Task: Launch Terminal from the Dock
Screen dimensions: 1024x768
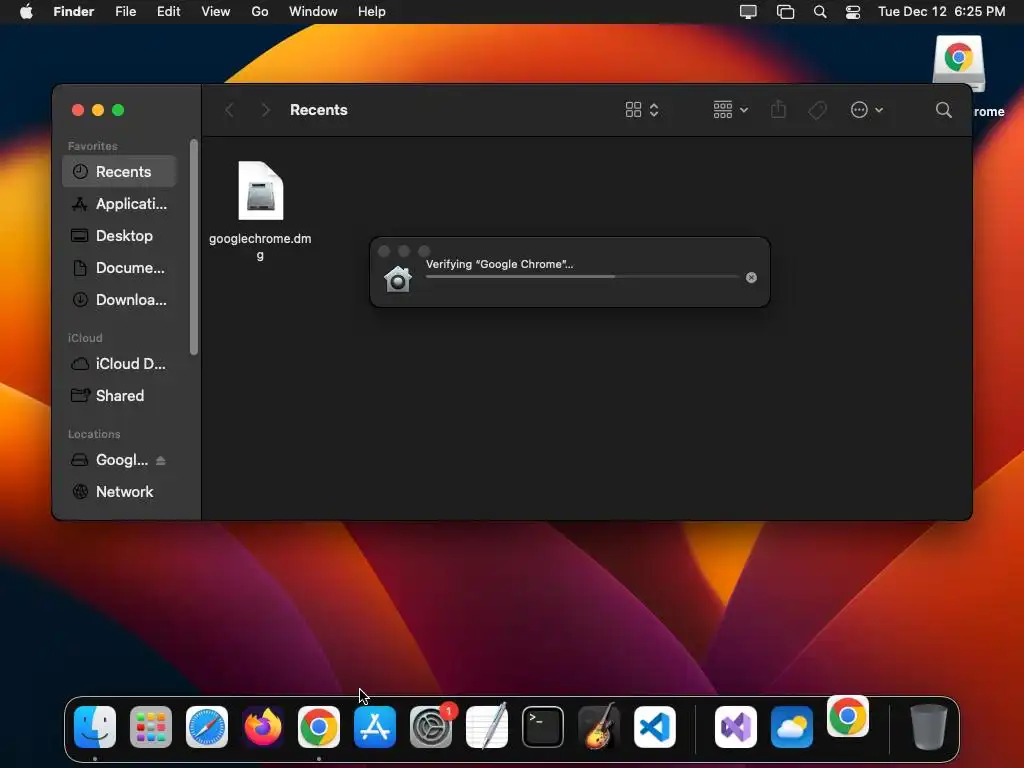Action: tap(543, 727)
